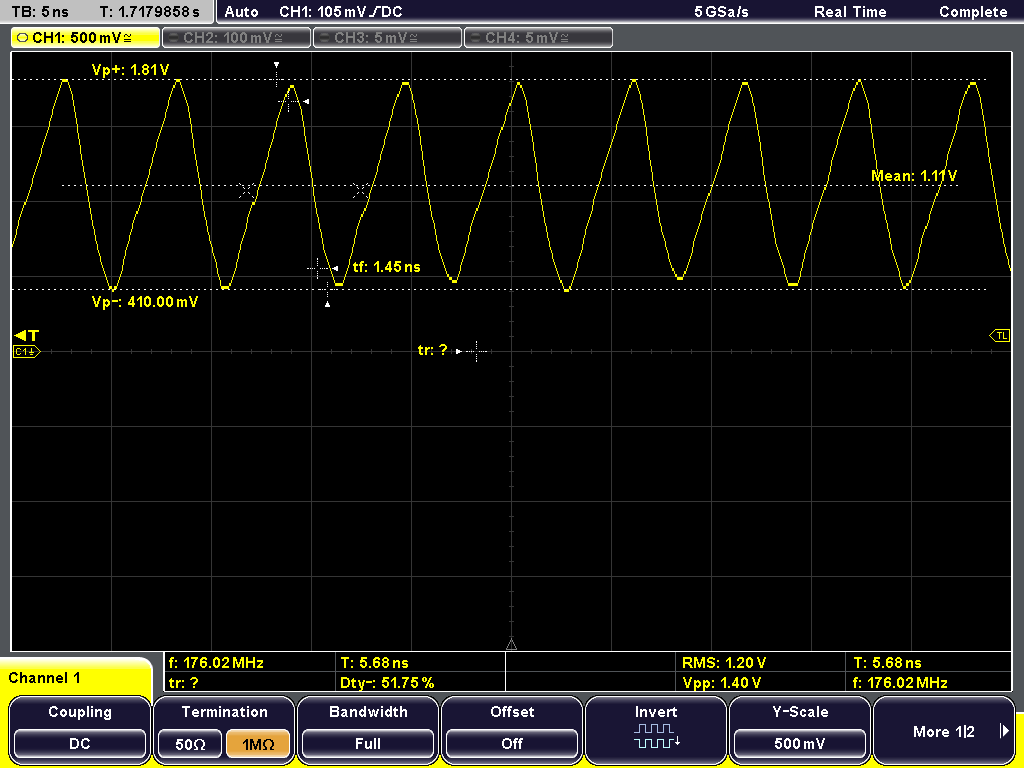Open the Coupling DC selector
Viewport: 1024px width, 768px height.
[x=79, y=745]
